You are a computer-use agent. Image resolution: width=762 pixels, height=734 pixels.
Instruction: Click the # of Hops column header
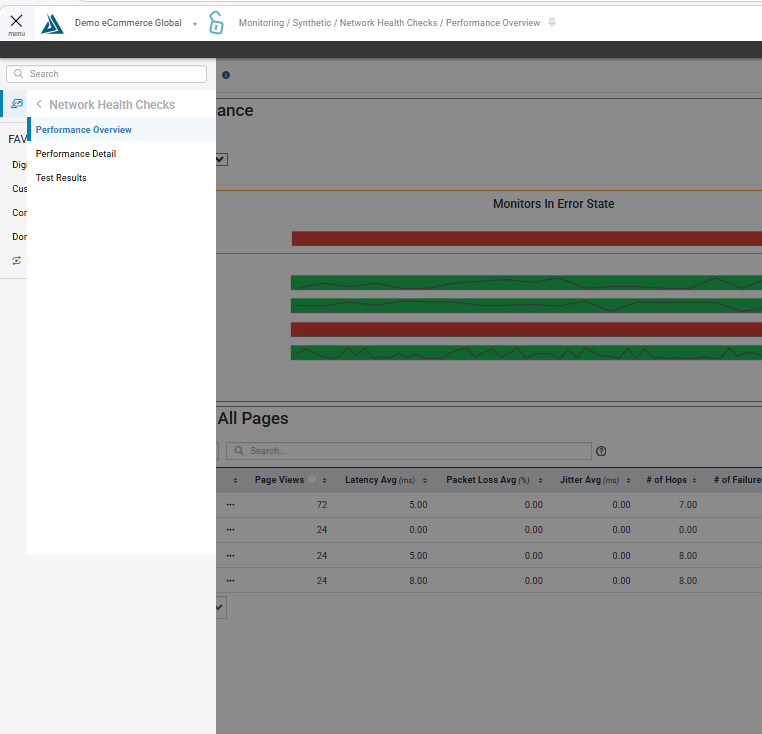pyautogui.click(x=666, y=480)
